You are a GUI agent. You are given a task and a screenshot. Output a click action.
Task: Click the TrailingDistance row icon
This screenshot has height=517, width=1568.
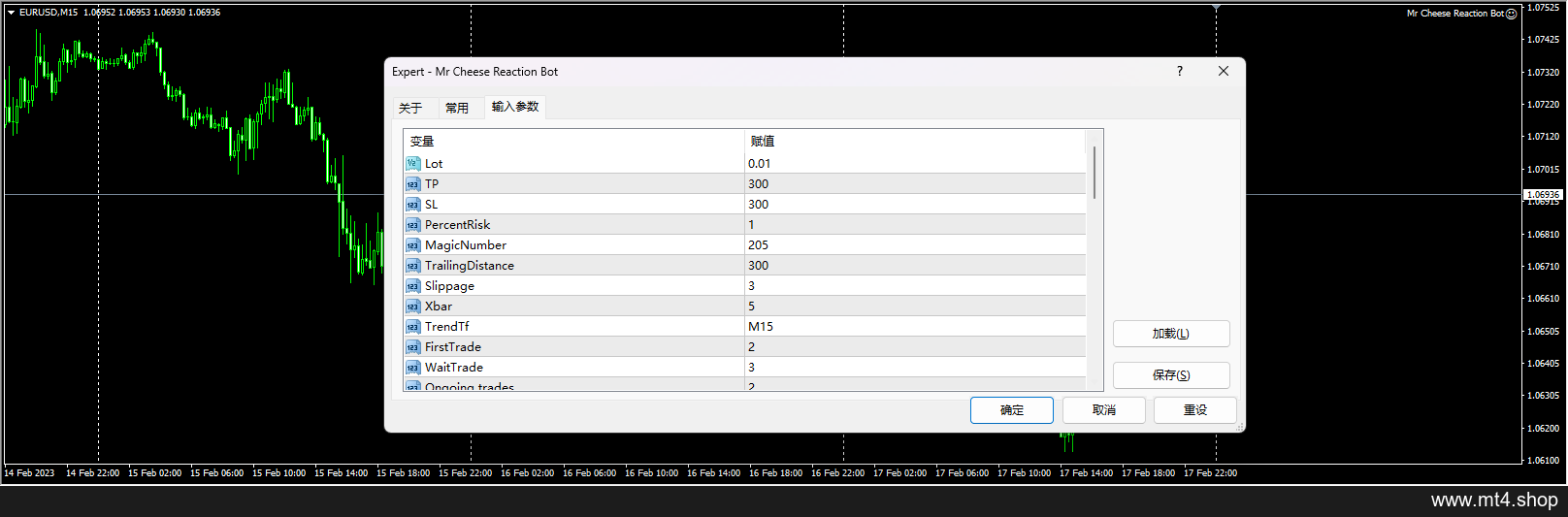[x=412, y=266]
